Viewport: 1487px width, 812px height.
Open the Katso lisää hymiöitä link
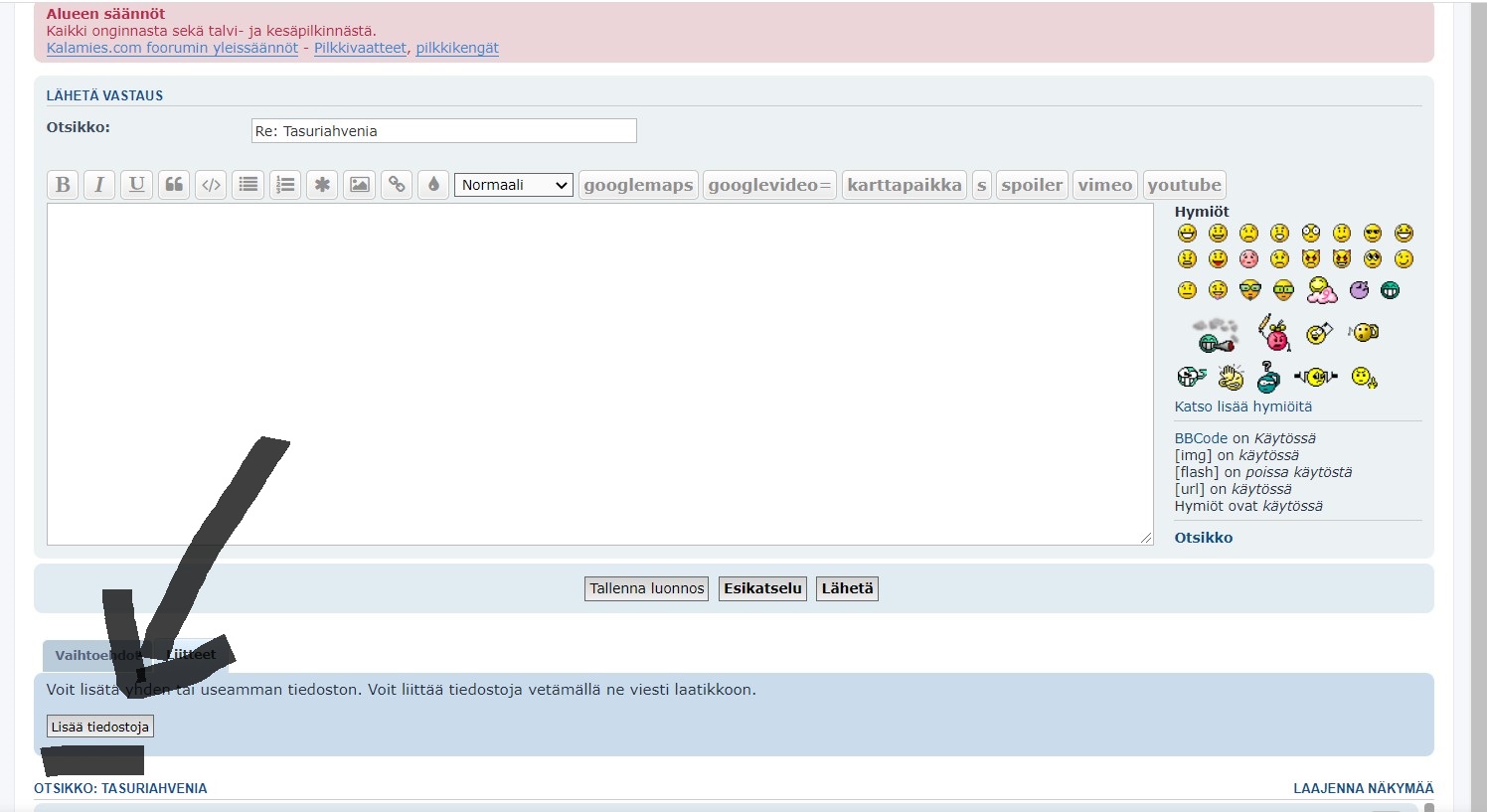pos(1242,406)
